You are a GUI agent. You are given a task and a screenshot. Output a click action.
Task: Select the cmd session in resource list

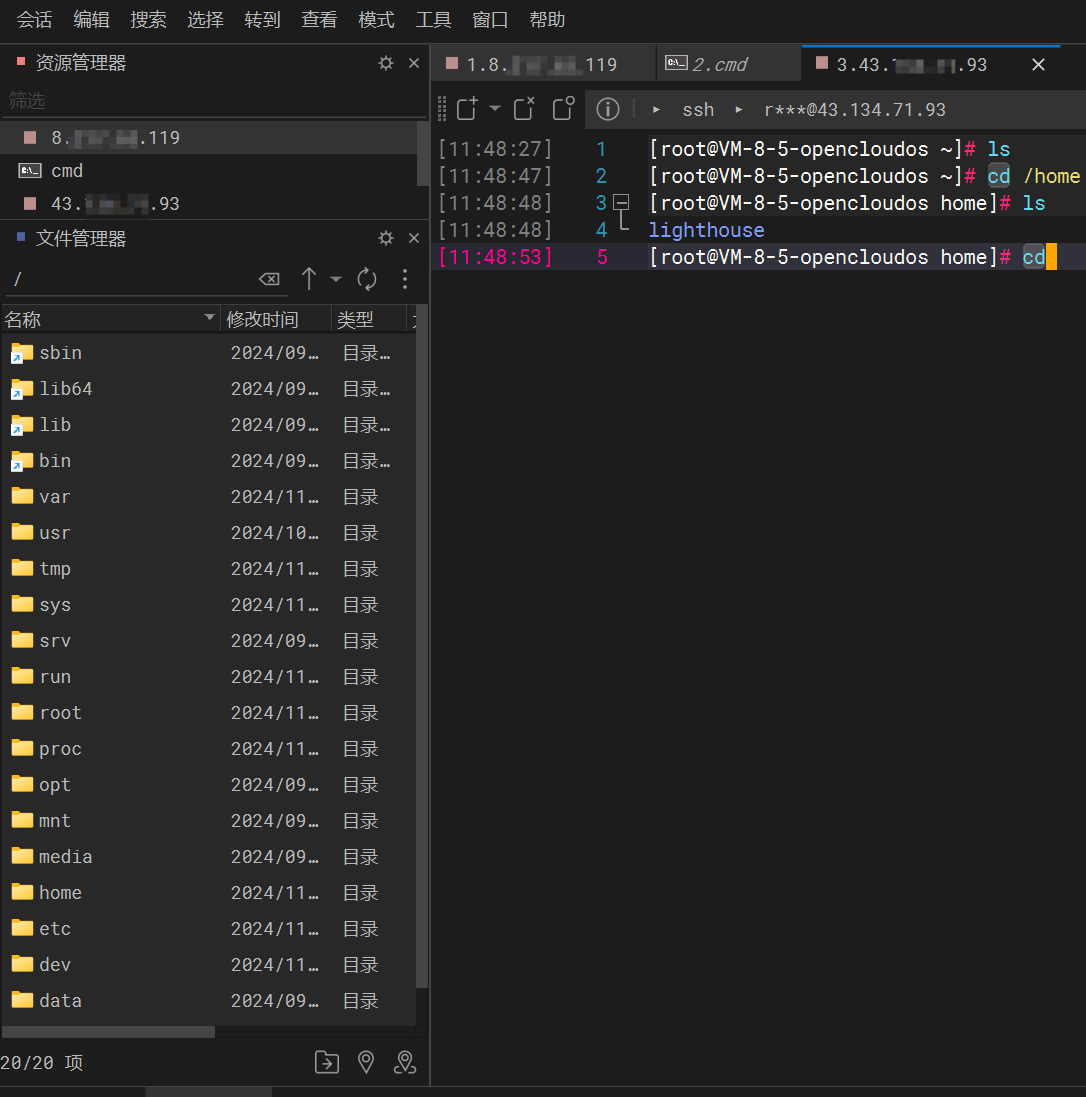click(209, 171)
